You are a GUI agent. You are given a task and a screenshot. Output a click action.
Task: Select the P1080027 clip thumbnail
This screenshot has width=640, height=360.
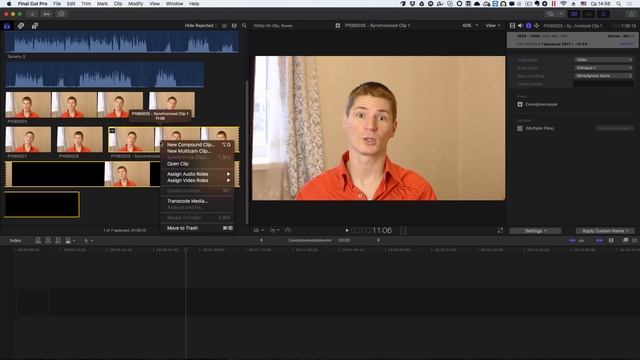coord(28,140)
